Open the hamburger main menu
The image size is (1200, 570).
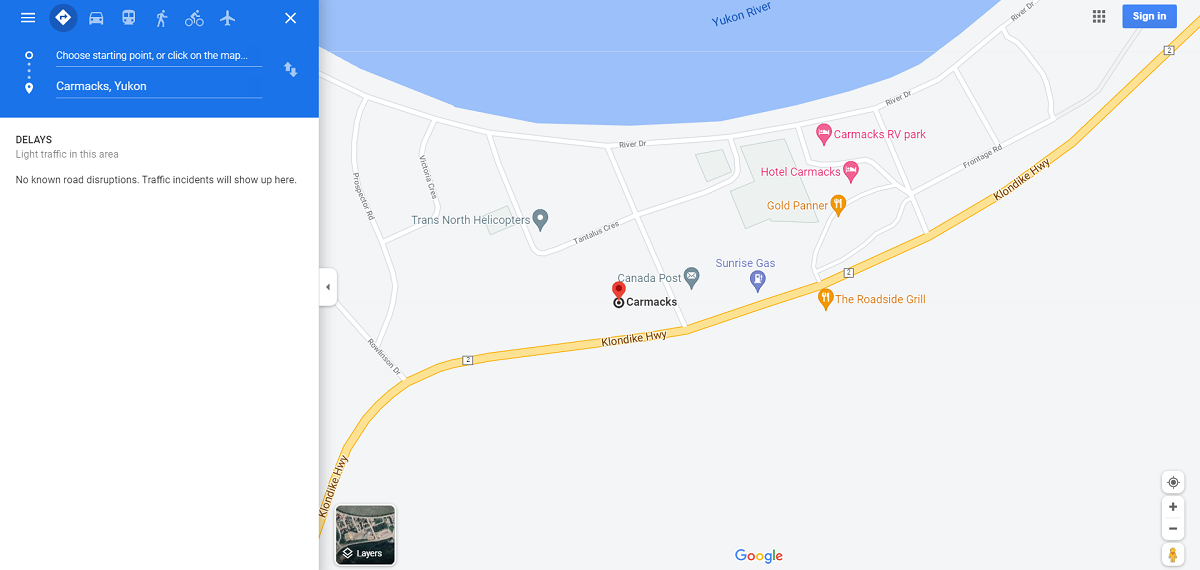pos(28,18)
